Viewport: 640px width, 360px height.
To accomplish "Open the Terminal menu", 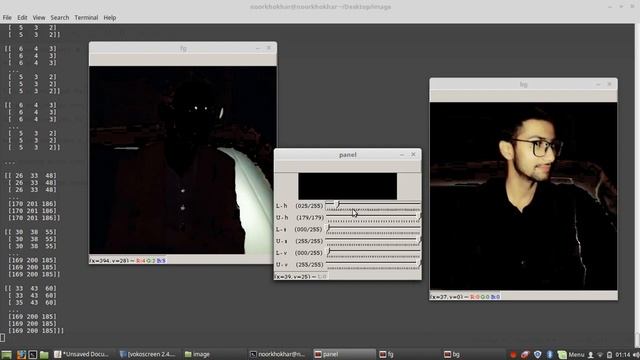I will click(86, 18).
